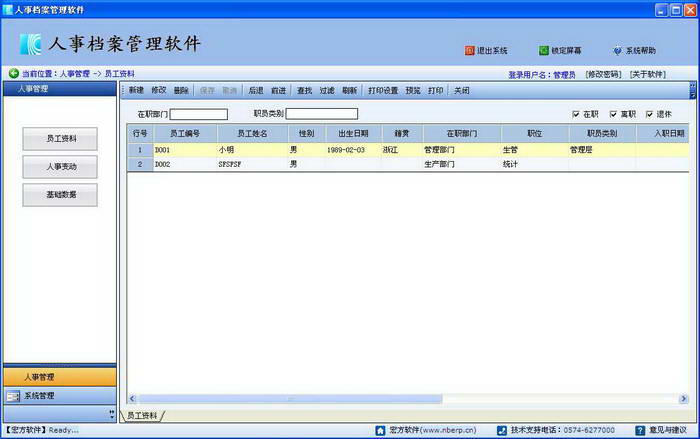Click employee ID cell D001
The width and height of the screenshot is (700, 439).
coord(185,150)
